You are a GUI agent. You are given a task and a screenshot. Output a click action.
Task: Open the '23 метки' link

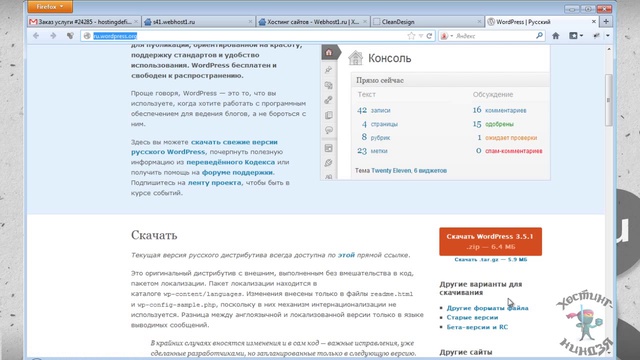pos(372,151)
